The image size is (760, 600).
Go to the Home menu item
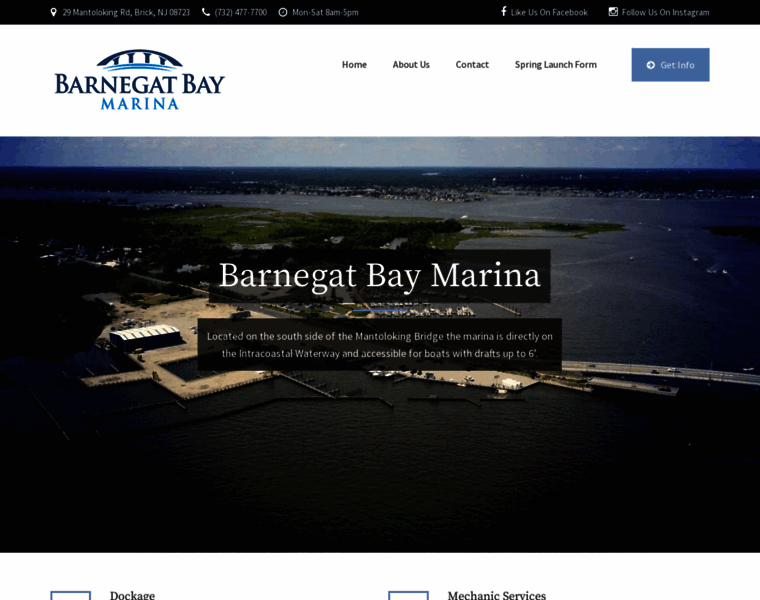(354, 64)
